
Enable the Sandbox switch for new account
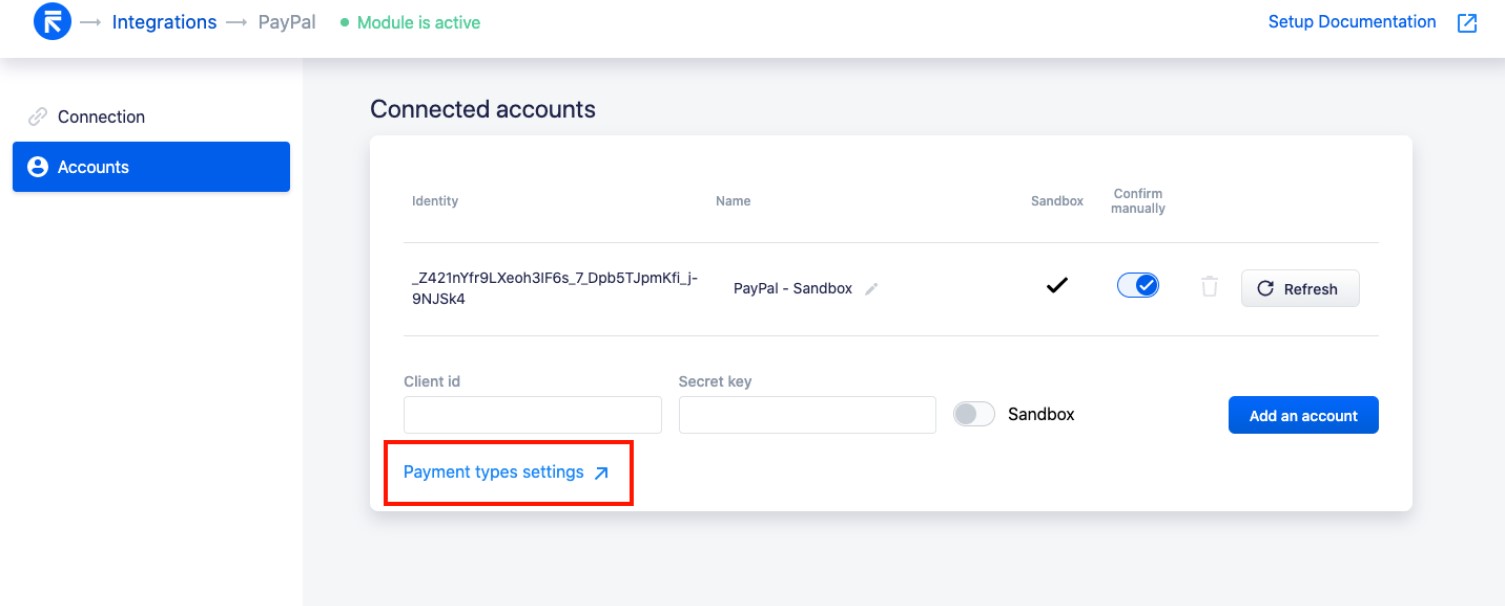click(974, 414)
